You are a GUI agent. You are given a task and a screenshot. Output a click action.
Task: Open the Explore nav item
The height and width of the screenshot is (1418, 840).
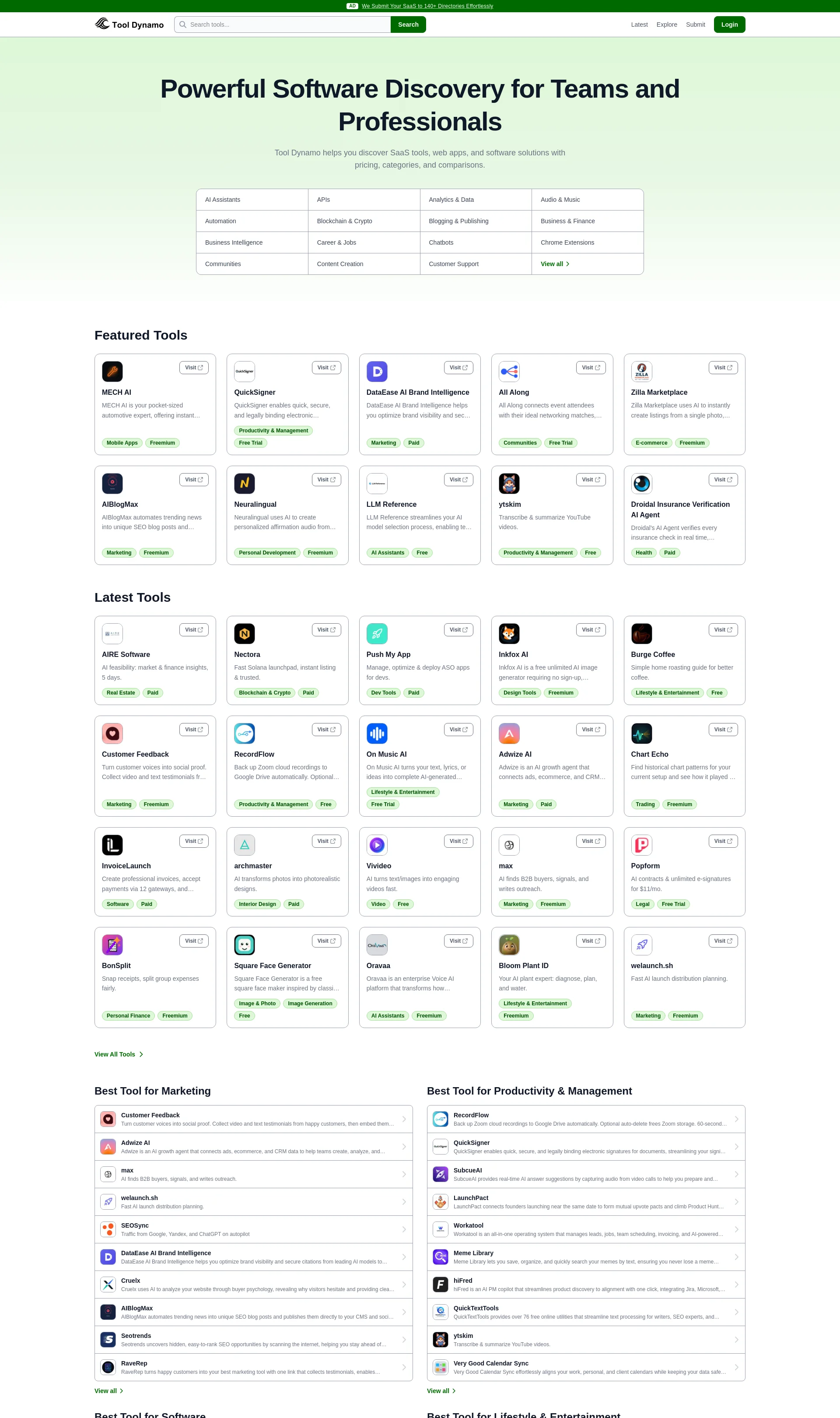coord(667,25)
